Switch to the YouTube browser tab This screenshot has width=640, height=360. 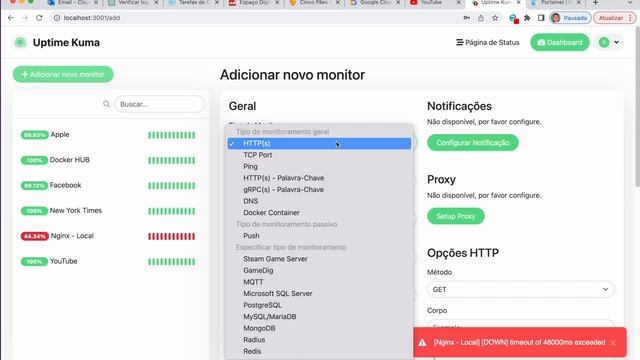(x=436, y=3)
